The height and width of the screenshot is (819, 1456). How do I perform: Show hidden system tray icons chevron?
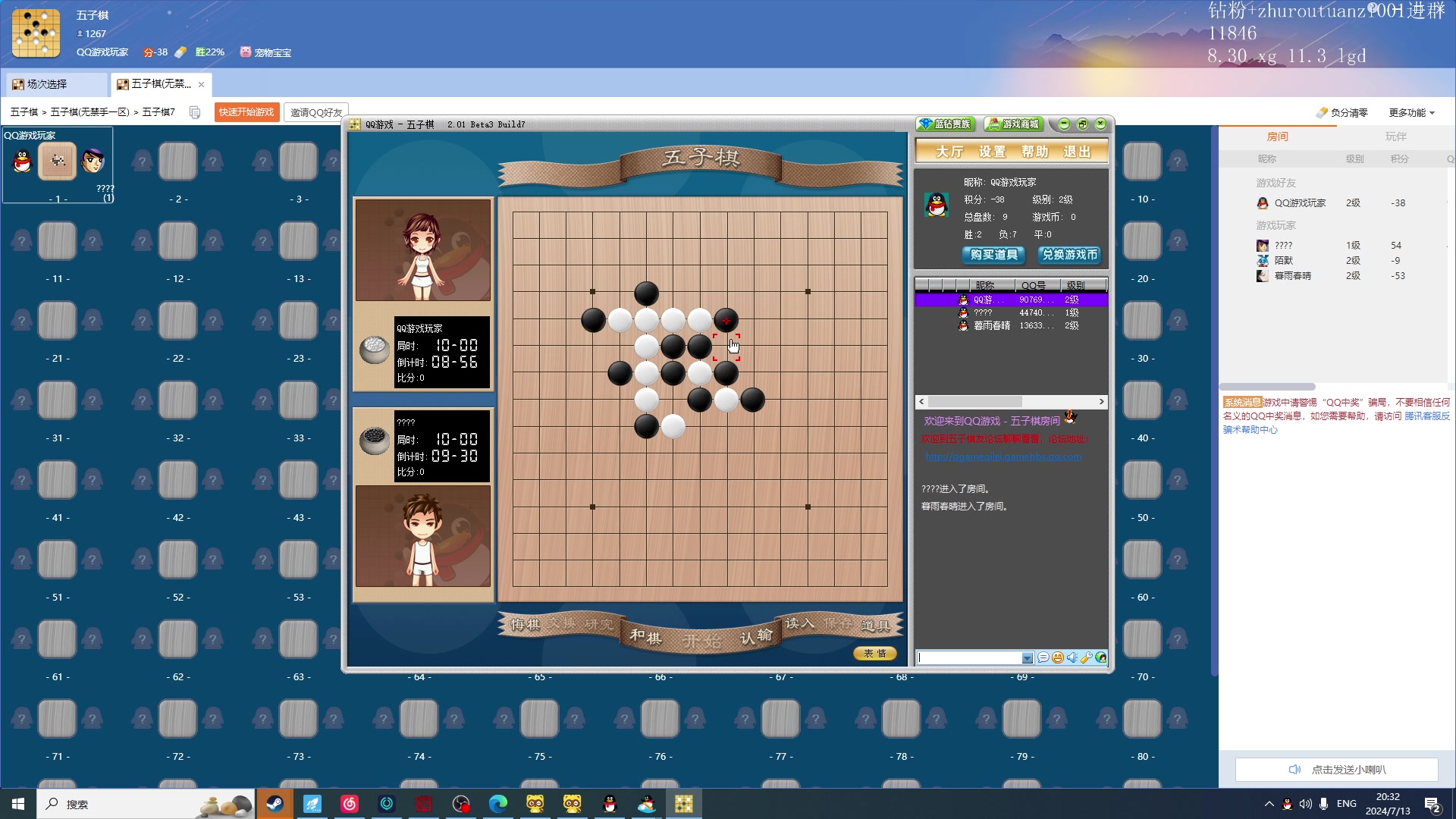tap(1269, 804)
